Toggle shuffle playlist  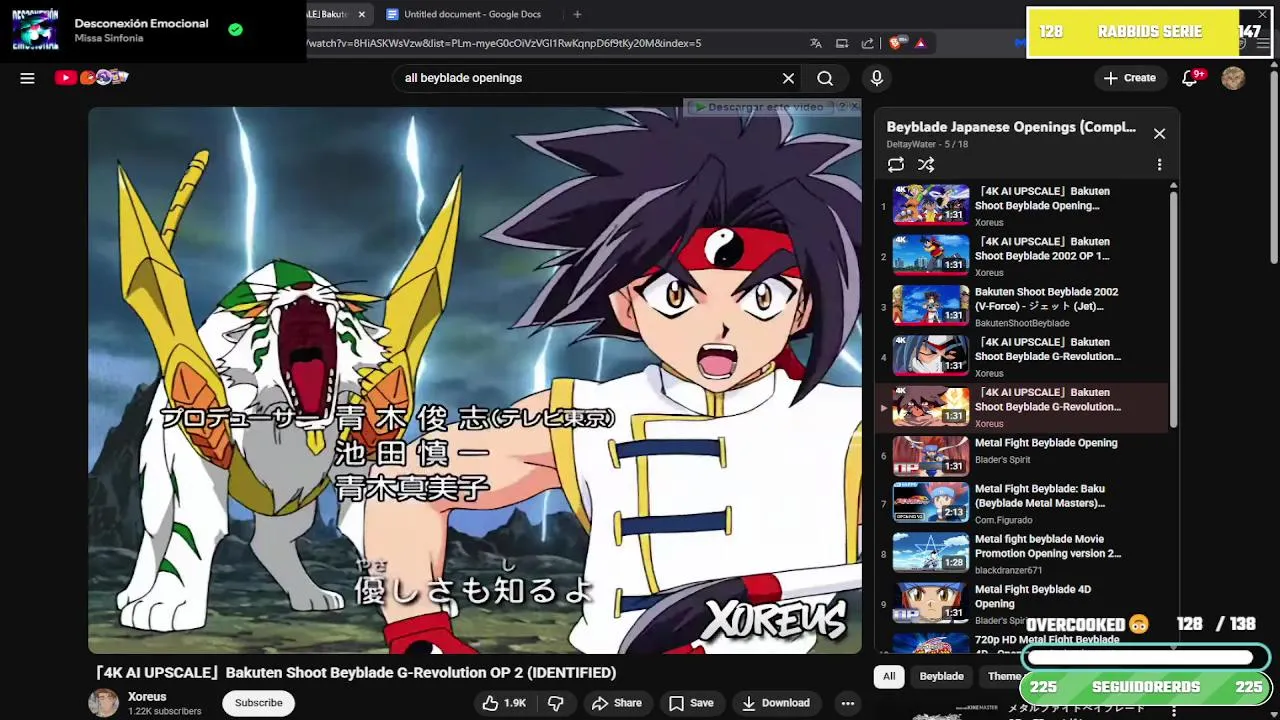pos(926,164)
